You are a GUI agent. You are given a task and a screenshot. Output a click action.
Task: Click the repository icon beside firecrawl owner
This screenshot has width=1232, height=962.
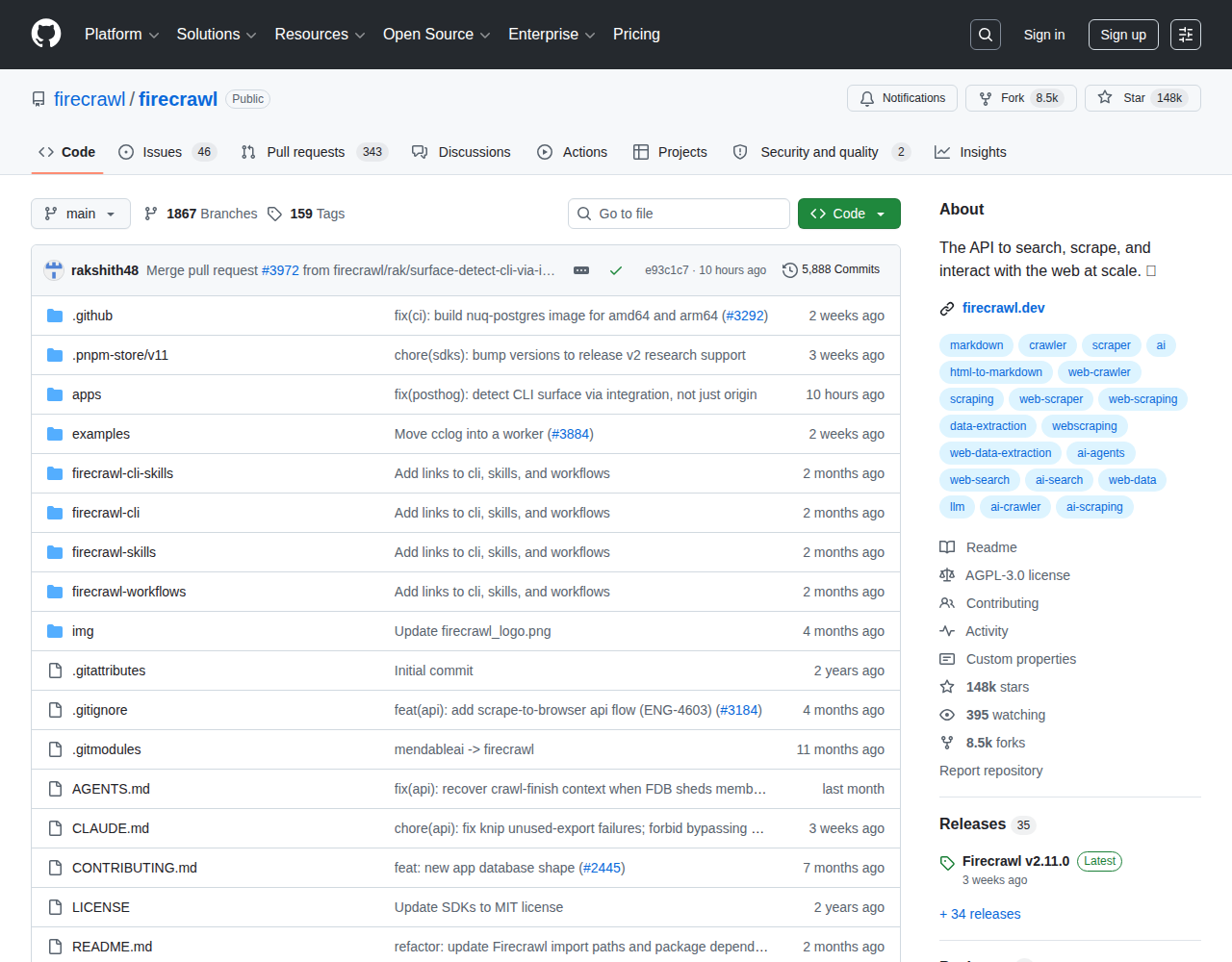(x=38, y=99)
